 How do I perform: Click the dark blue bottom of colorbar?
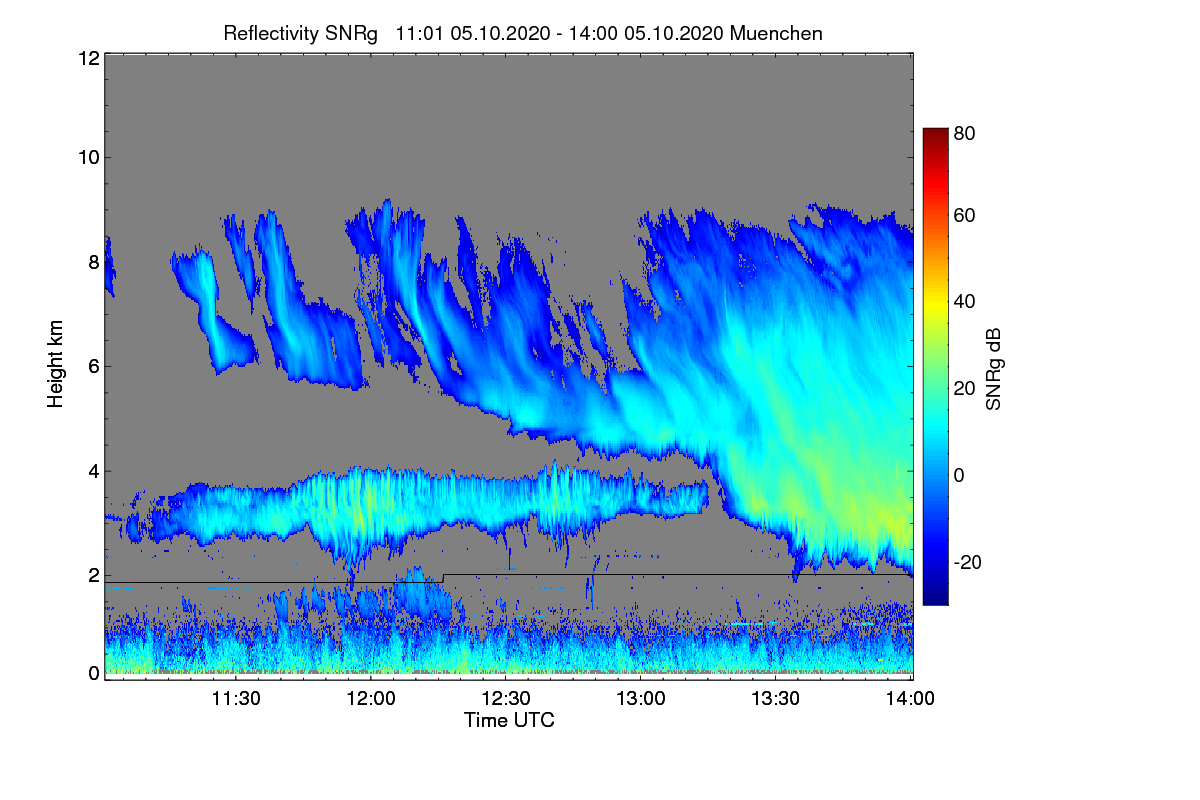(934, 598)
